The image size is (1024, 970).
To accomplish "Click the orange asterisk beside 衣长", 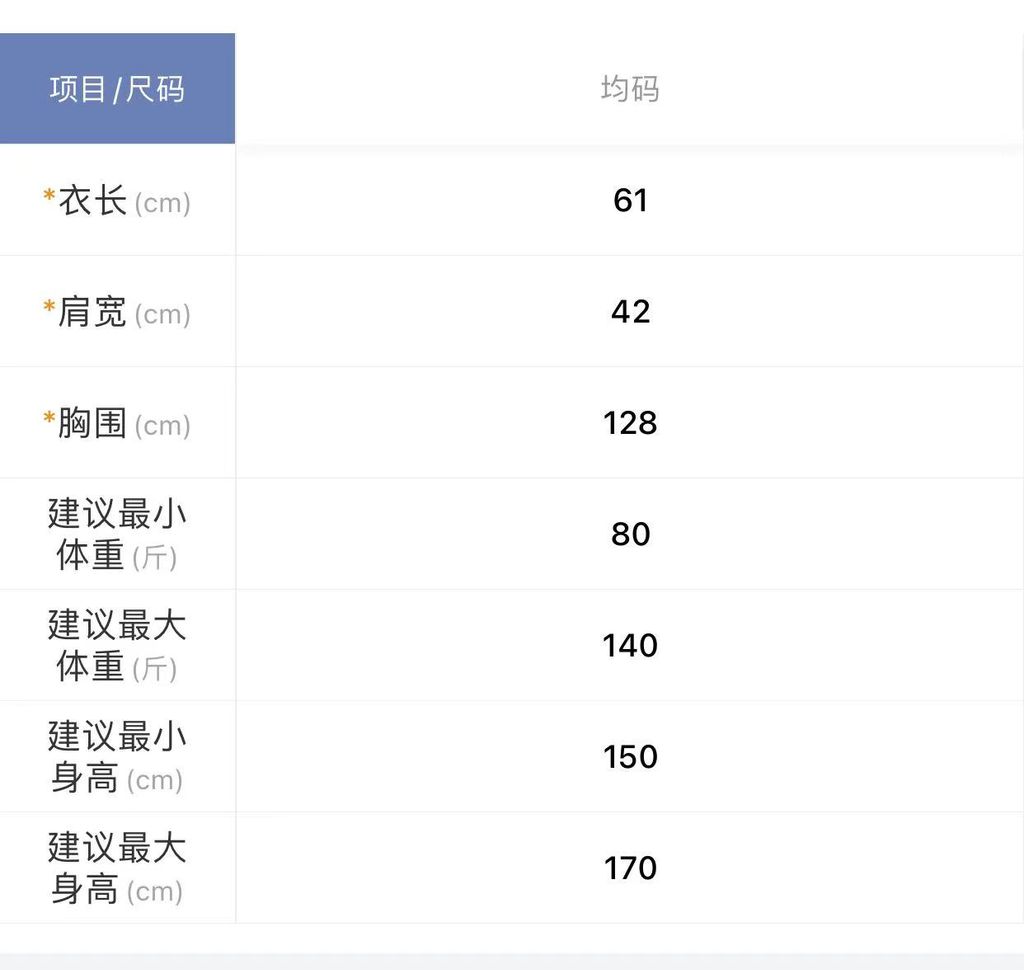I will 49,197.
